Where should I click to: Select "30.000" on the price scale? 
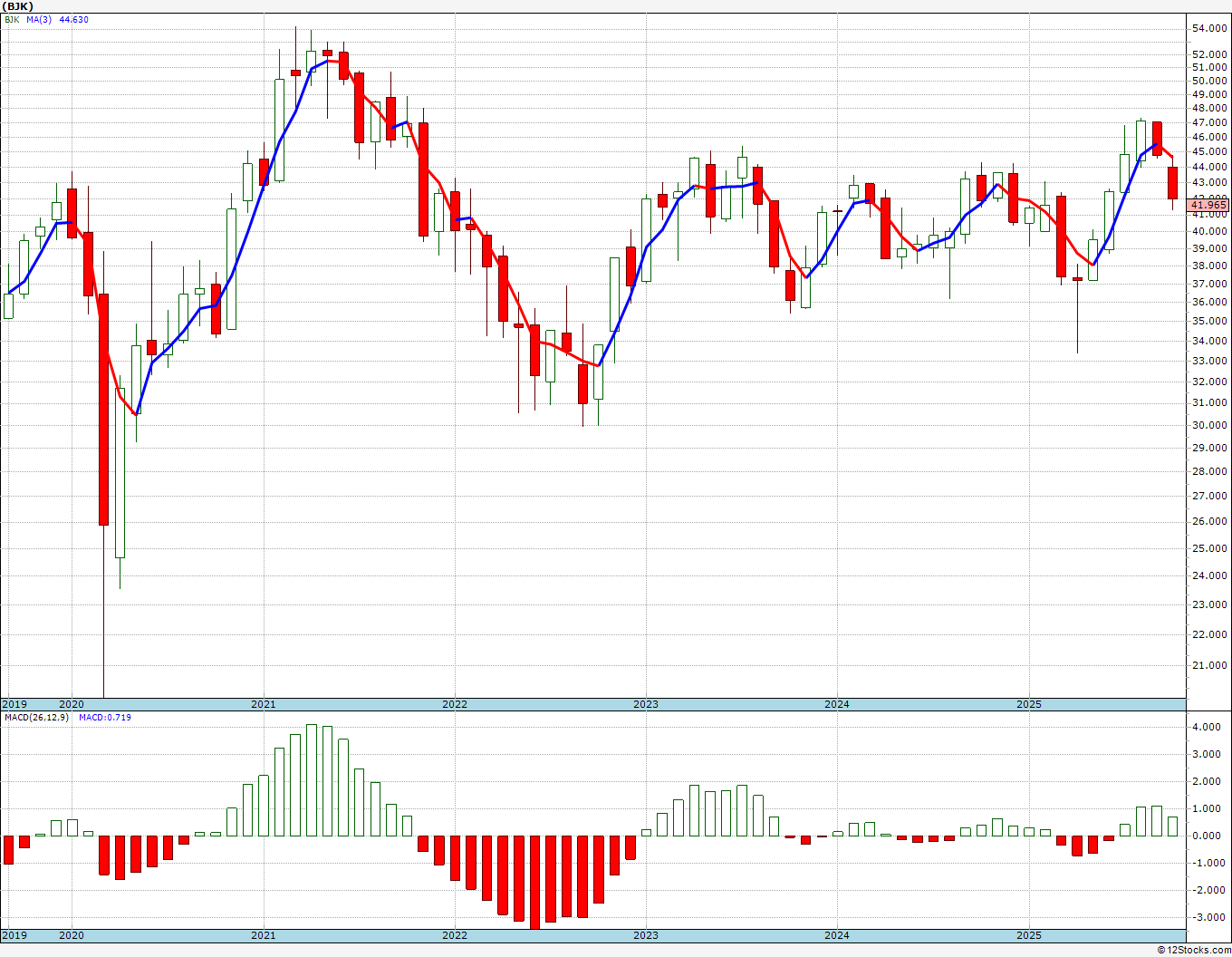(x=1210, y=425)
